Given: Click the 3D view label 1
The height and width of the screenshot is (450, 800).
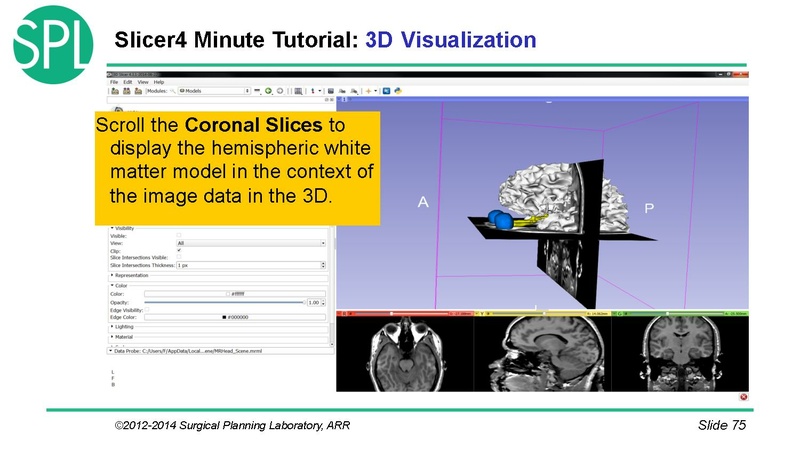Looking at the screenshot, I should [344, 99].
